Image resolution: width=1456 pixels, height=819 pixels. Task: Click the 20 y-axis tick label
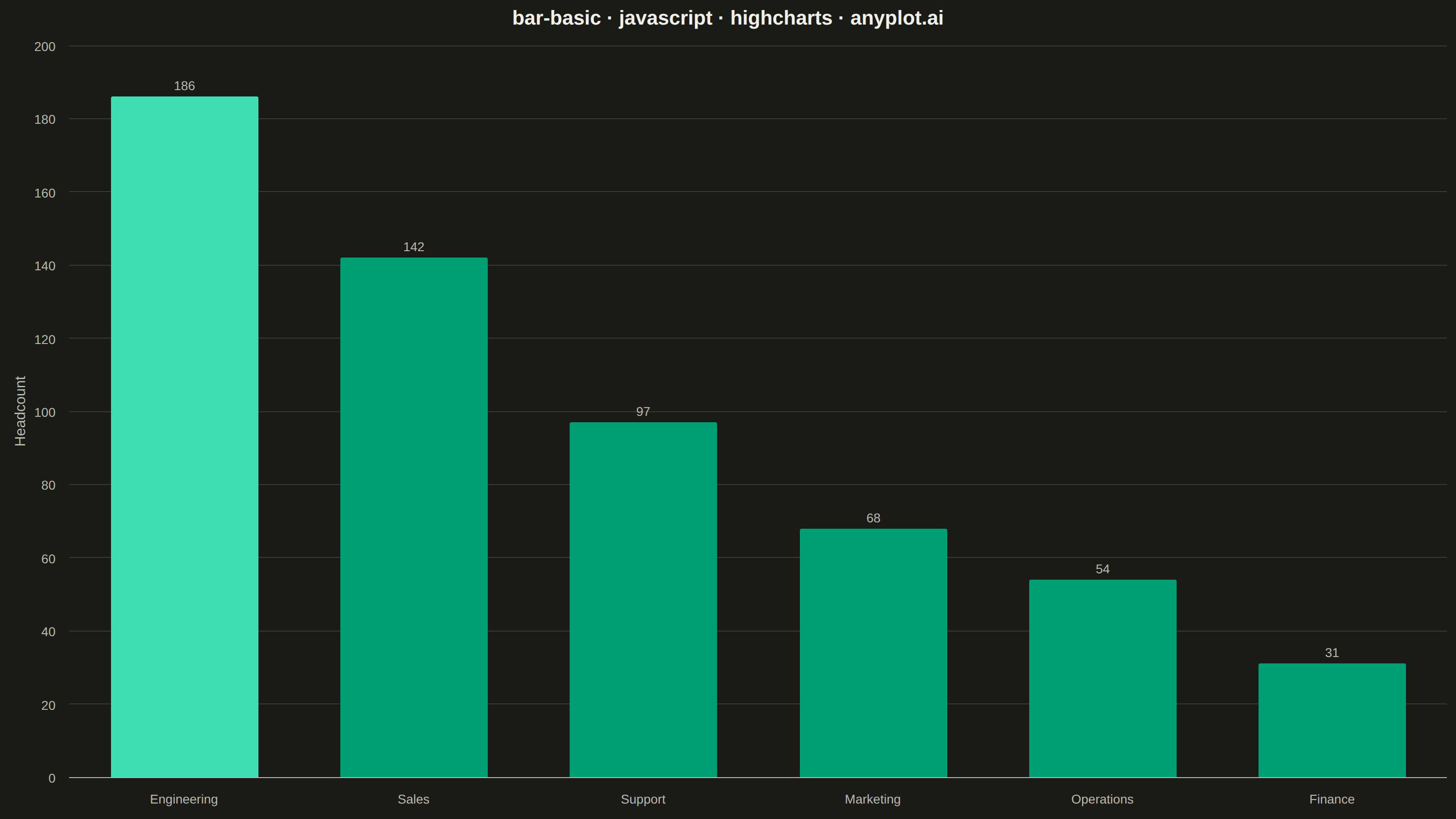pyautogui.click(x=48, y=705)
